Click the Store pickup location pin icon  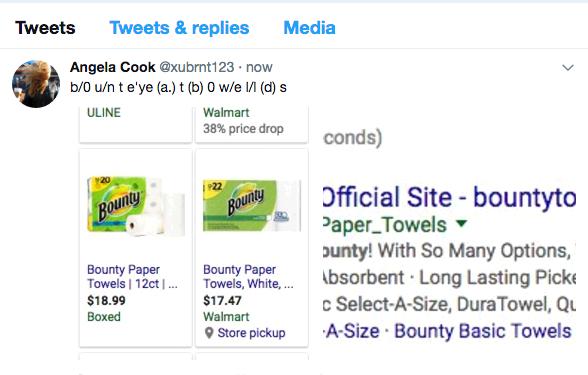[209, 333]
